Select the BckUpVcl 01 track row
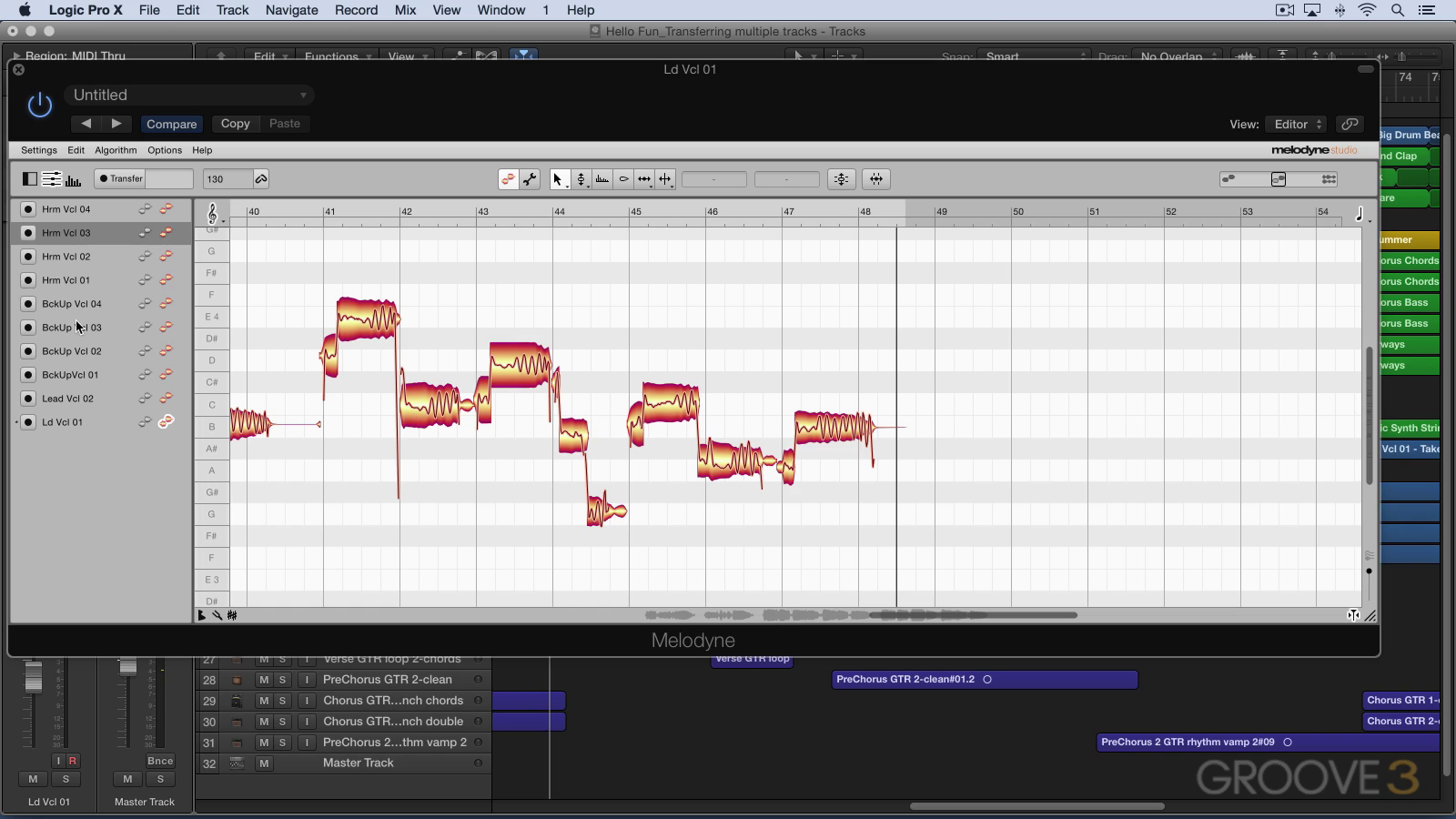The width and height of the screenshot is (1456, 819). point(101,375)
